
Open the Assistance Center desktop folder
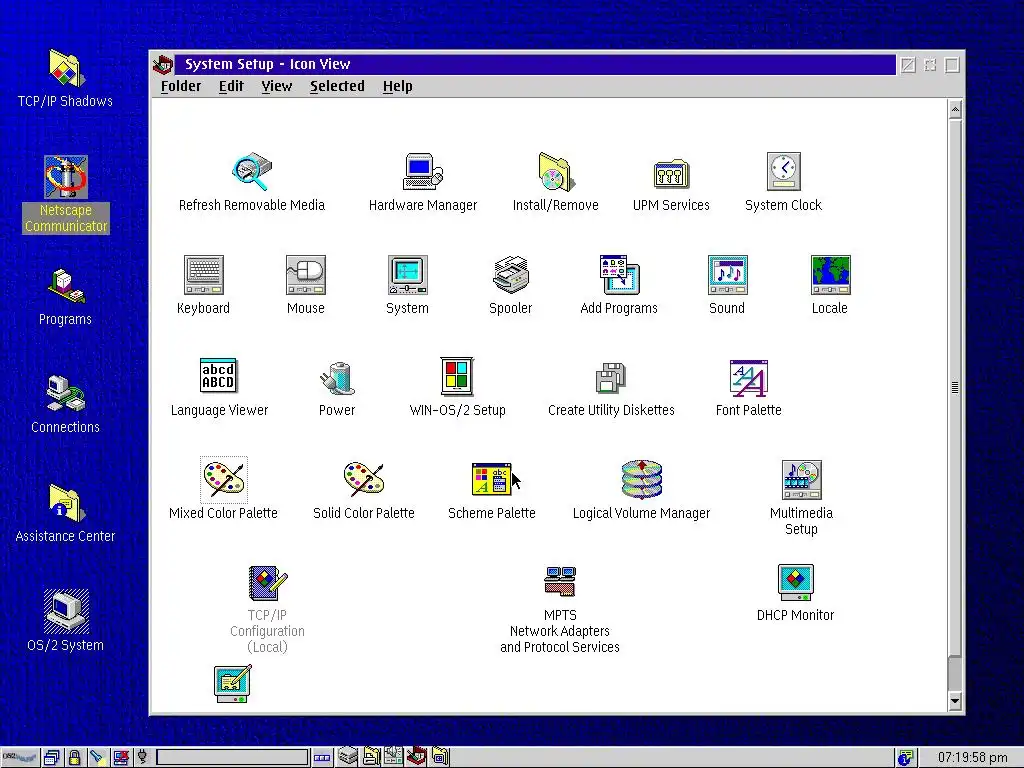65,503
